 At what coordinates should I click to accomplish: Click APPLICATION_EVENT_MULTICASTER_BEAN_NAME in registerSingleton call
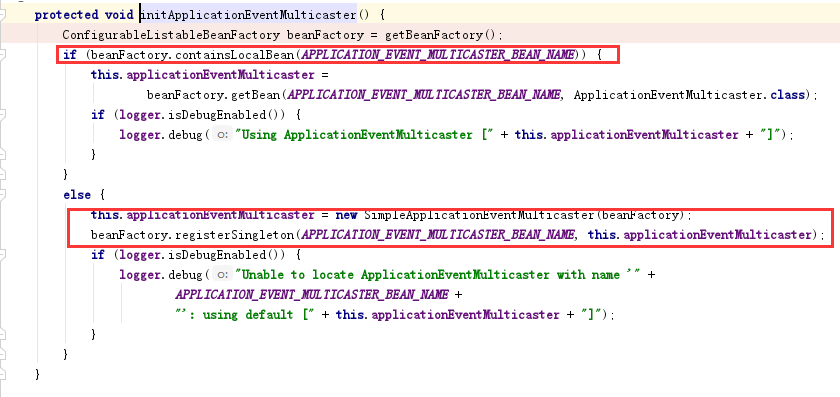click(x=438, y=235)
